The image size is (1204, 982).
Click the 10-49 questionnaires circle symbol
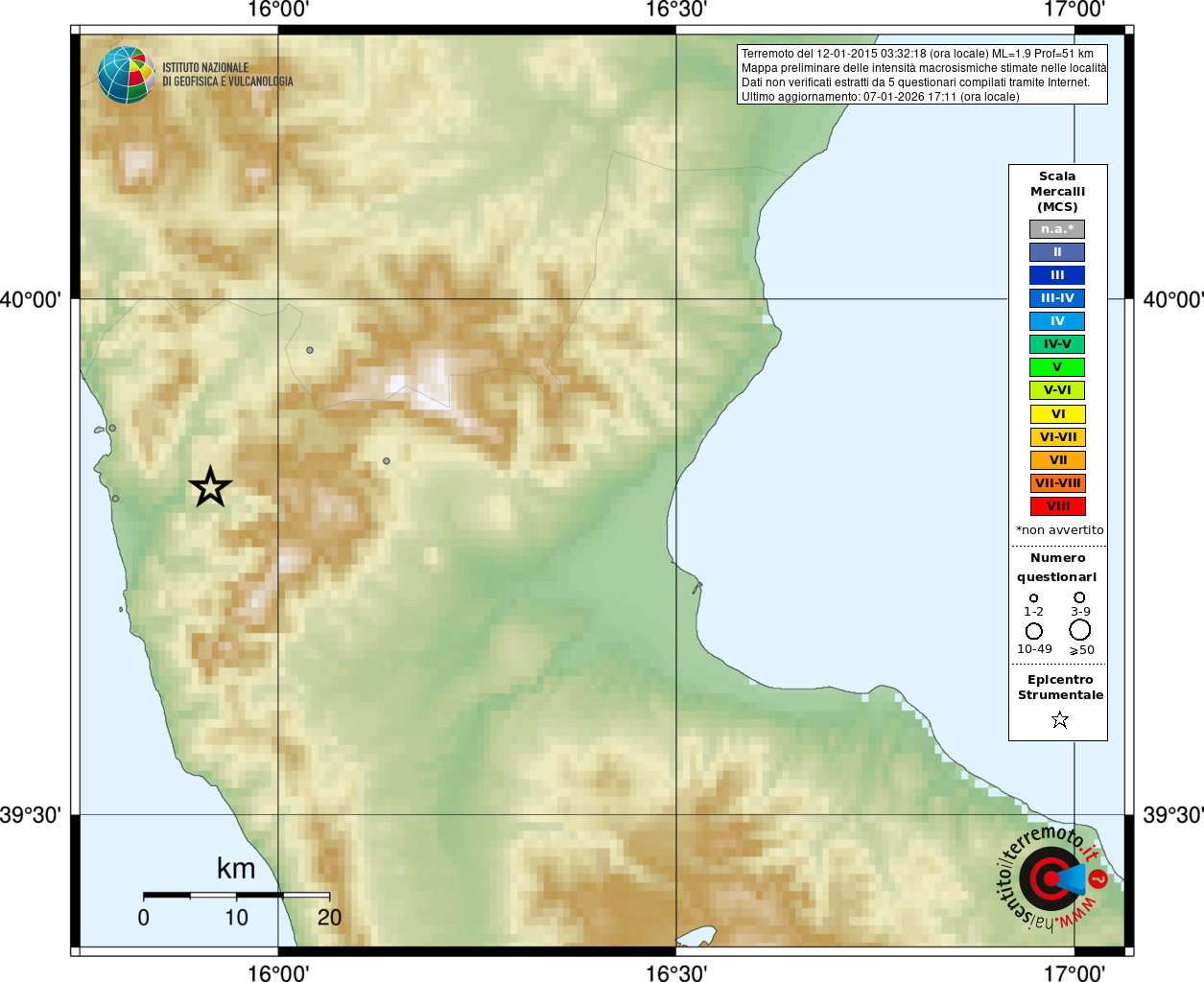[x=1034, y=631]
